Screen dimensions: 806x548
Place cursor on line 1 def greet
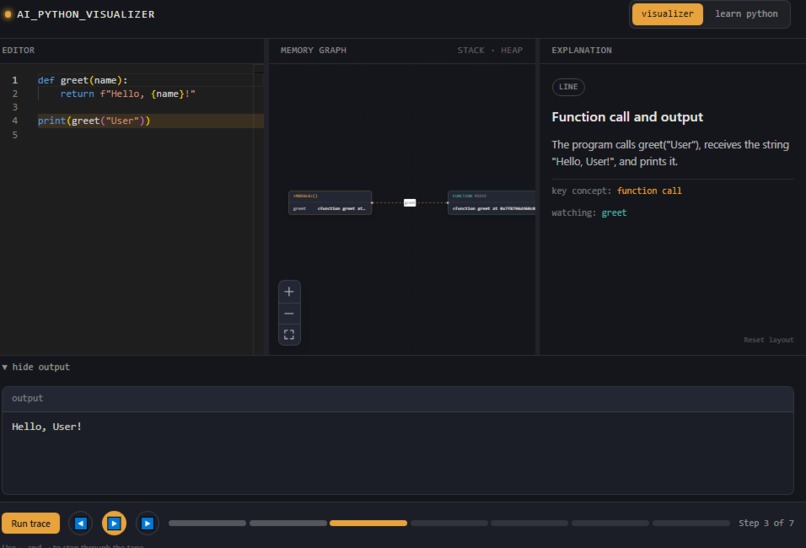[82, 80]
